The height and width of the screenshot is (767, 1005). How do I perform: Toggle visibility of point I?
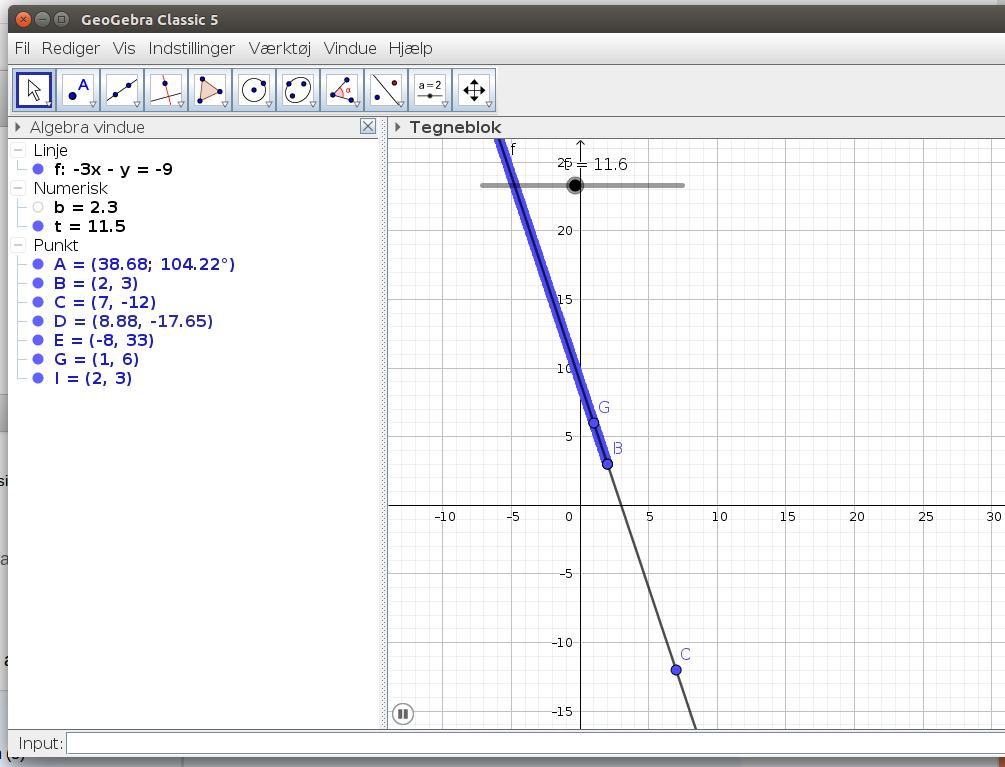click(38, 378)
